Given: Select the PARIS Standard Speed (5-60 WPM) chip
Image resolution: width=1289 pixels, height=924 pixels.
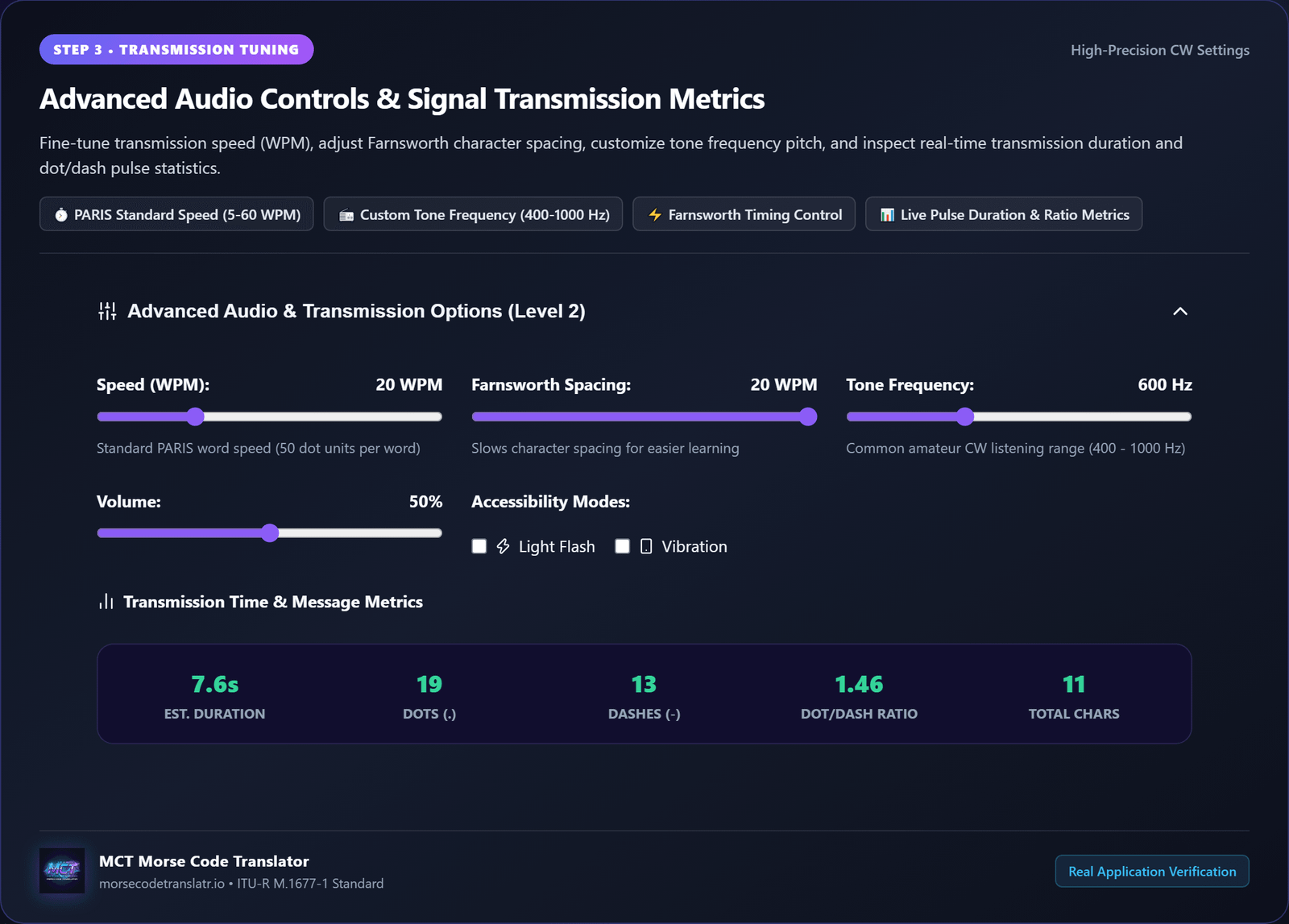Looking at the screenshot, I should point(176,214).
